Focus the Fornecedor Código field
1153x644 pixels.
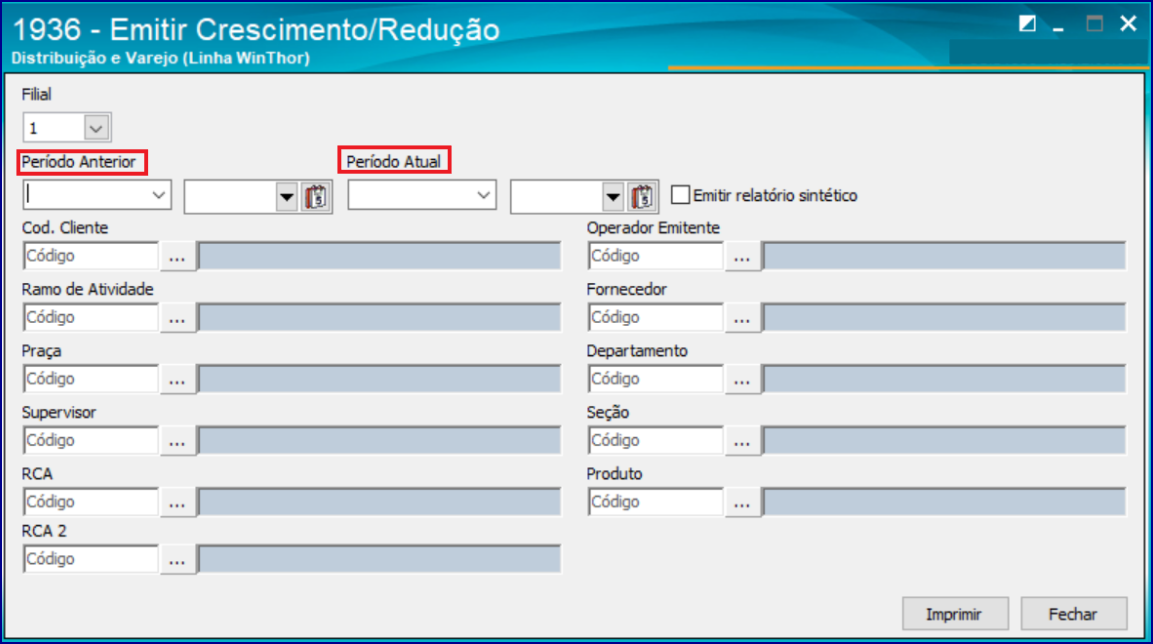coord(655,317)
